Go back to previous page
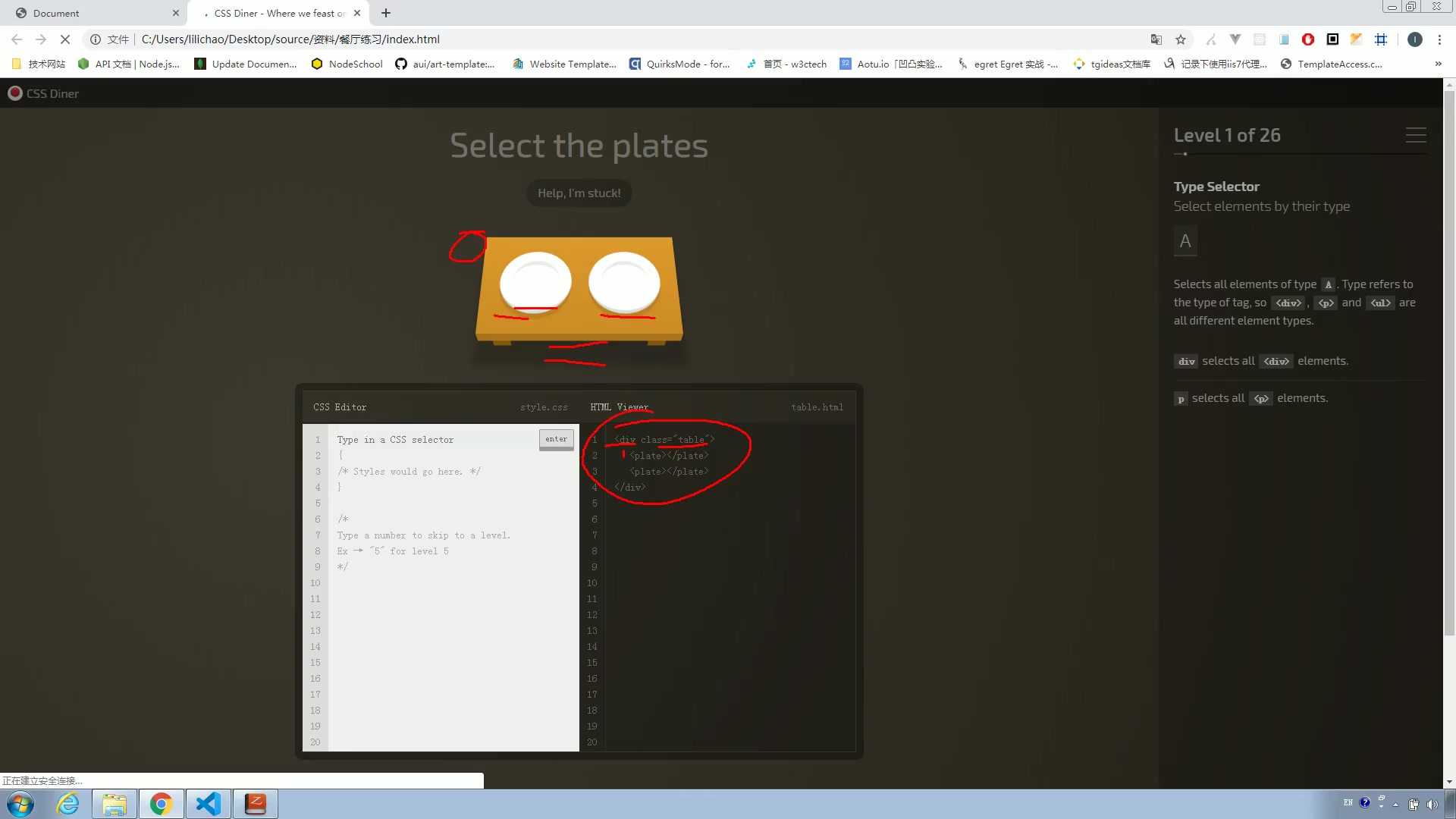This screenshot has height=819, width=1456. (17, 39)
